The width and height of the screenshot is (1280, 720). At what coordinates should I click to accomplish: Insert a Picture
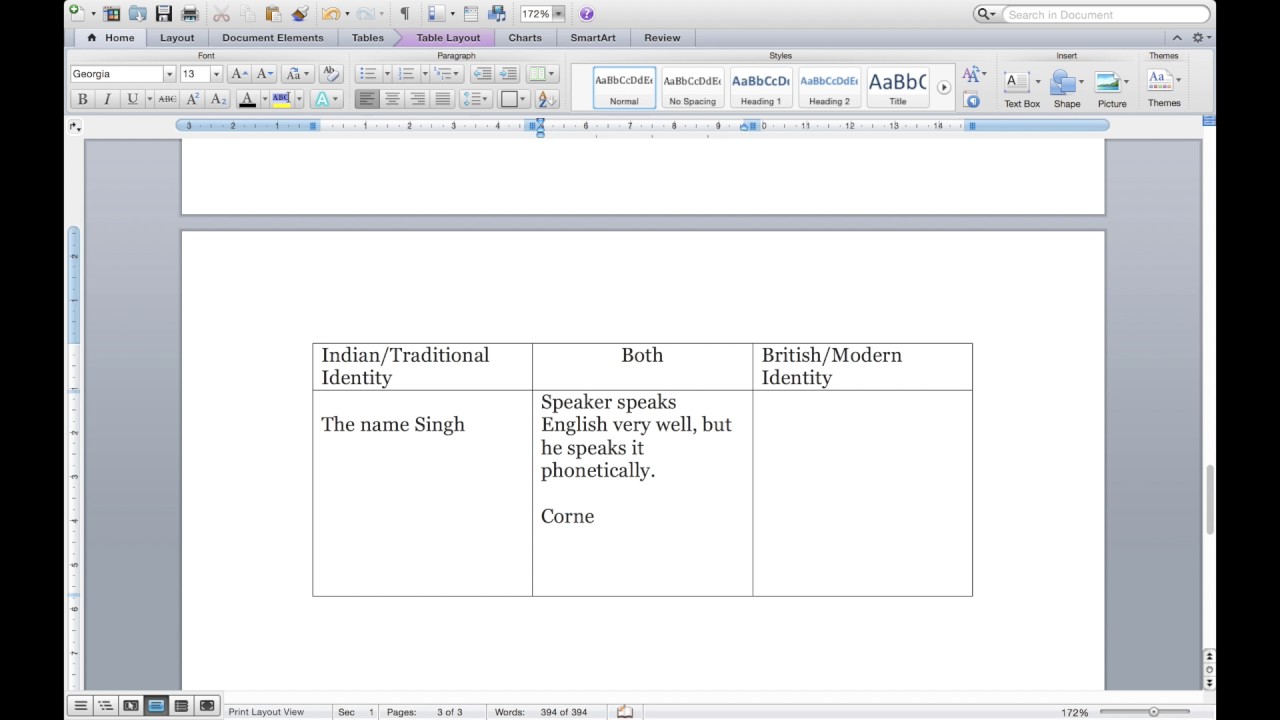[1111, 88]
